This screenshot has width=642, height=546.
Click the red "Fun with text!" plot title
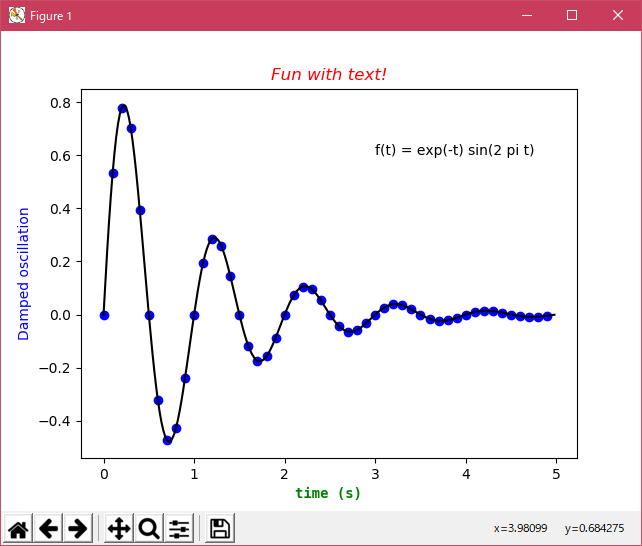[328, 75]
